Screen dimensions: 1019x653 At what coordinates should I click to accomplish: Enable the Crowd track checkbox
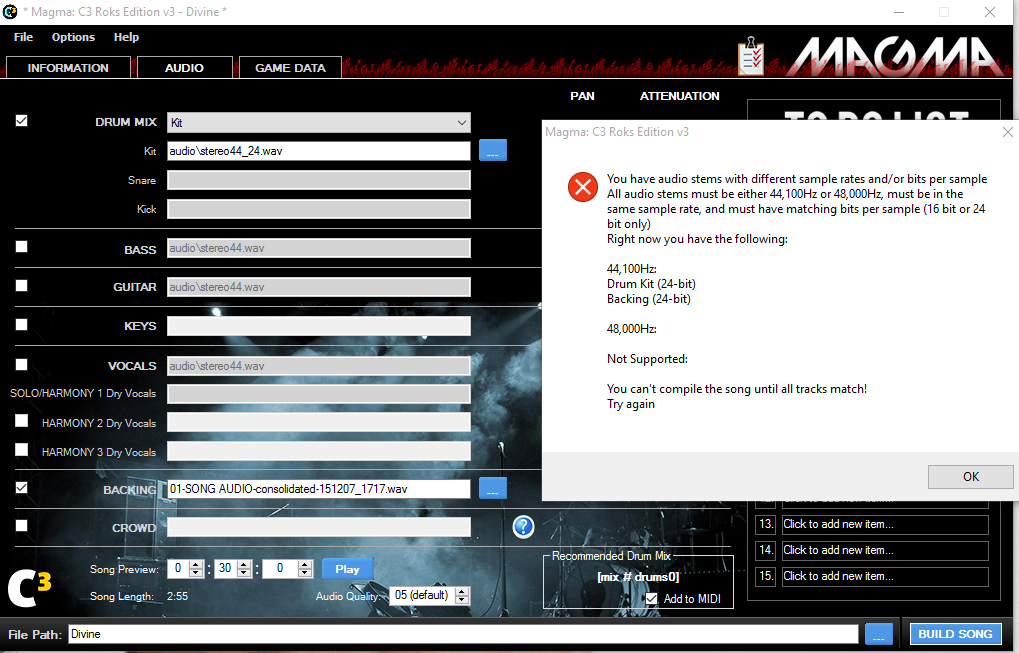(x=21, y=525)
